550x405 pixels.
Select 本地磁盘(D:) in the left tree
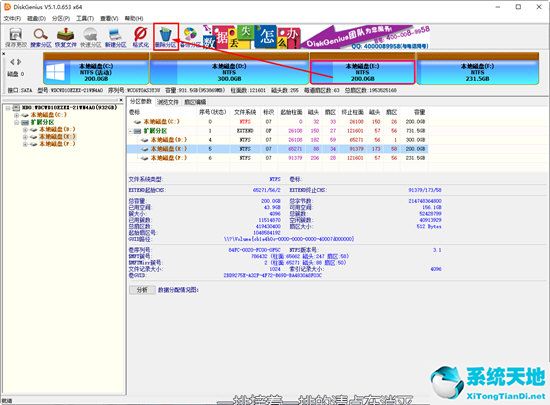[x=57, y=129]
